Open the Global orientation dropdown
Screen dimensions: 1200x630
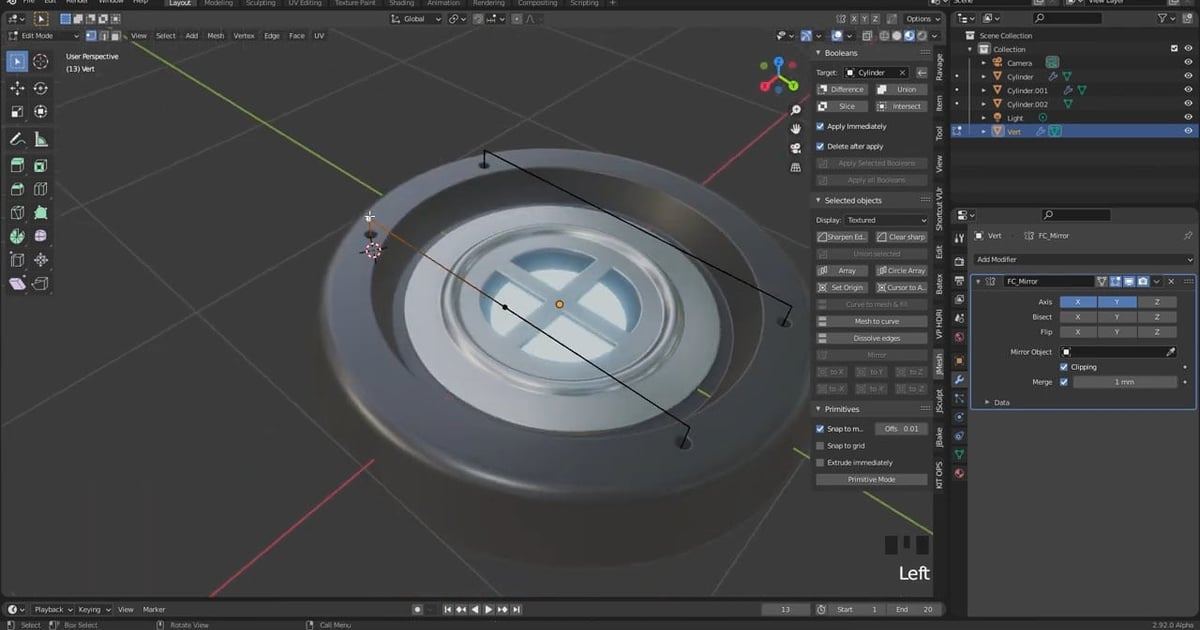pyautogui.click(x=415, y=18)
